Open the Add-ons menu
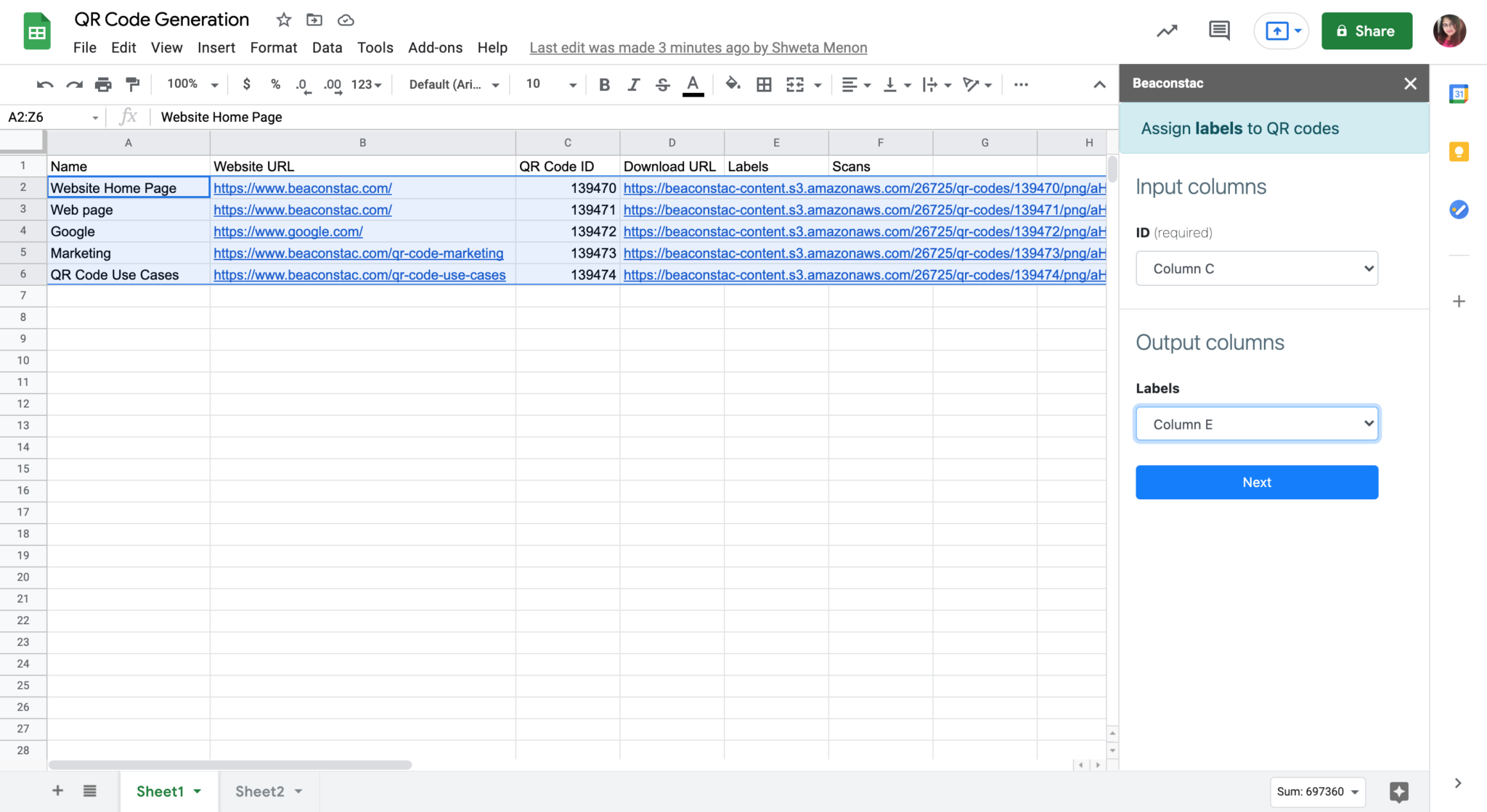Screen dimensions: 1487x812 (435, 47)
